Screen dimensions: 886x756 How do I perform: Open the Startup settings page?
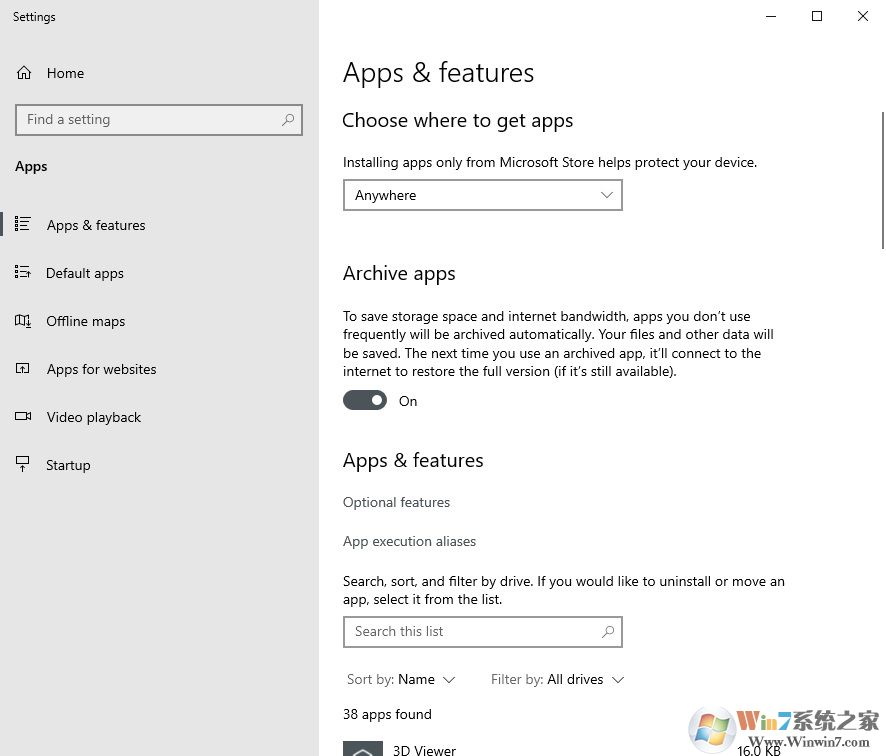click(68, 465)
